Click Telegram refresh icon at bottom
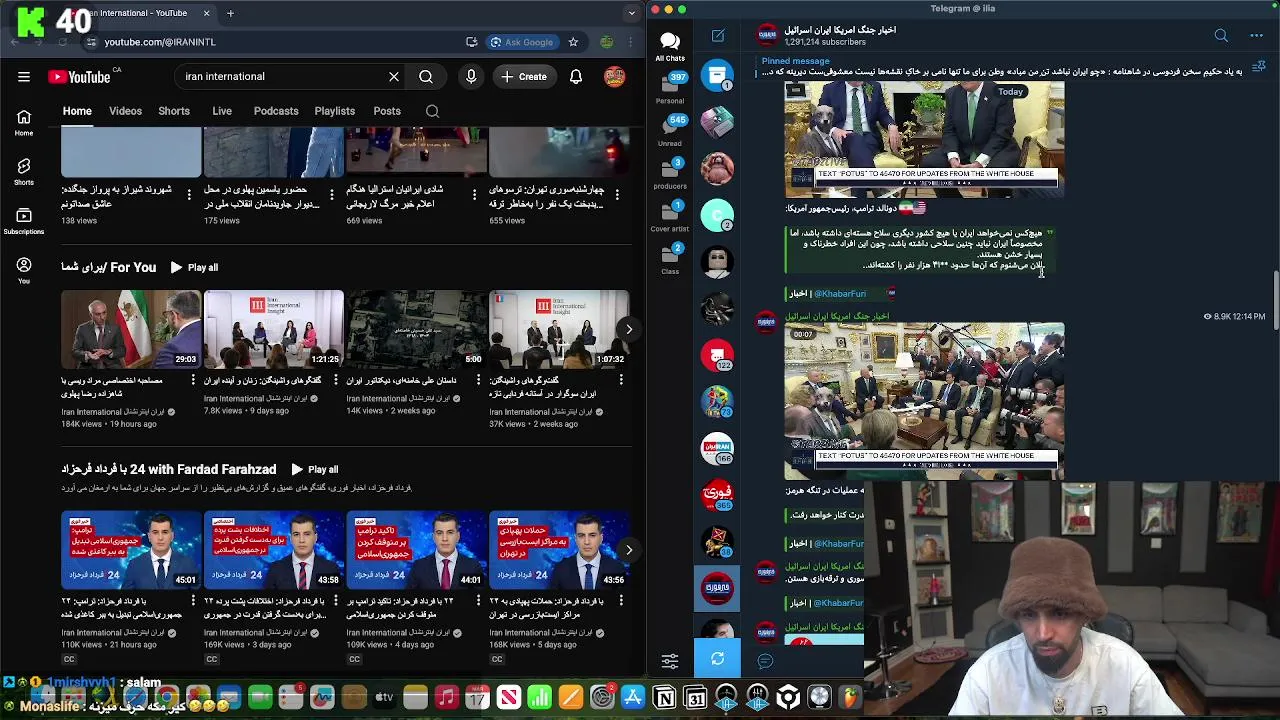The width and height of the screenshot is (1280, 720). pos(717,659)
